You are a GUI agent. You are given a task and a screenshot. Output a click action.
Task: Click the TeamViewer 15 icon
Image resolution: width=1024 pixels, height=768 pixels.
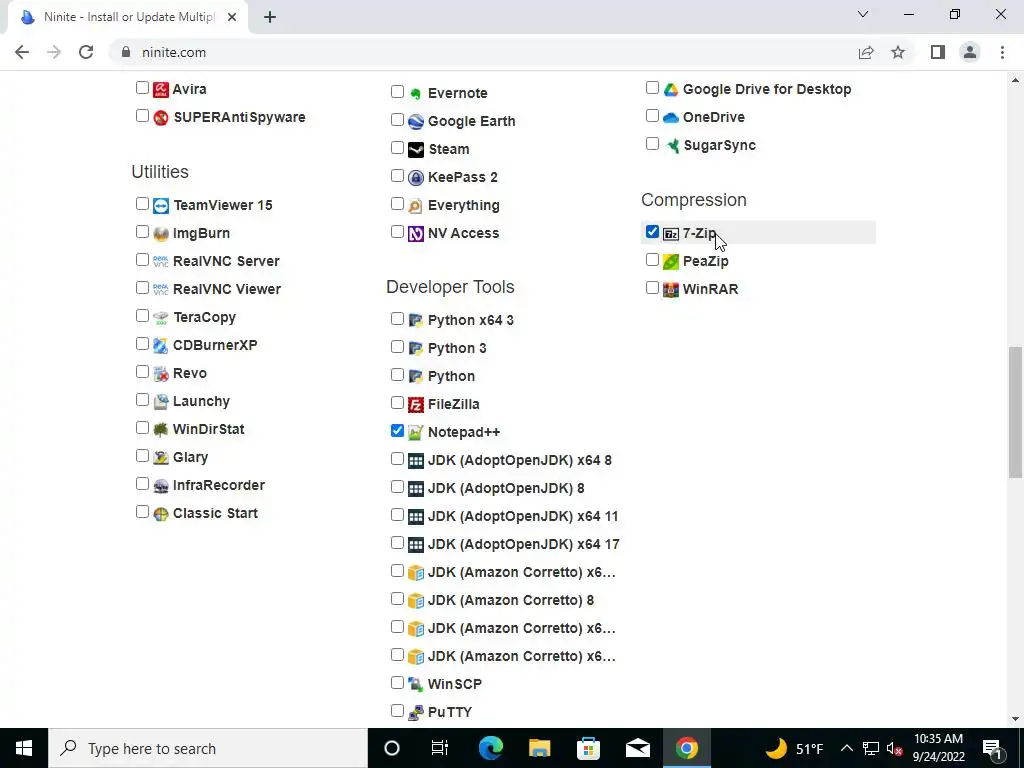[161, 206]
